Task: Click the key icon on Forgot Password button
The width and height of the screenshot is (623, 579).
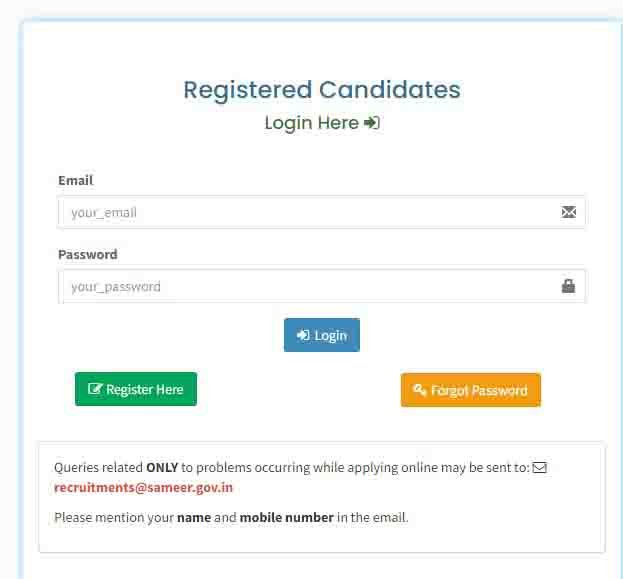Action: pyautogui.click(x=420, y=389)
